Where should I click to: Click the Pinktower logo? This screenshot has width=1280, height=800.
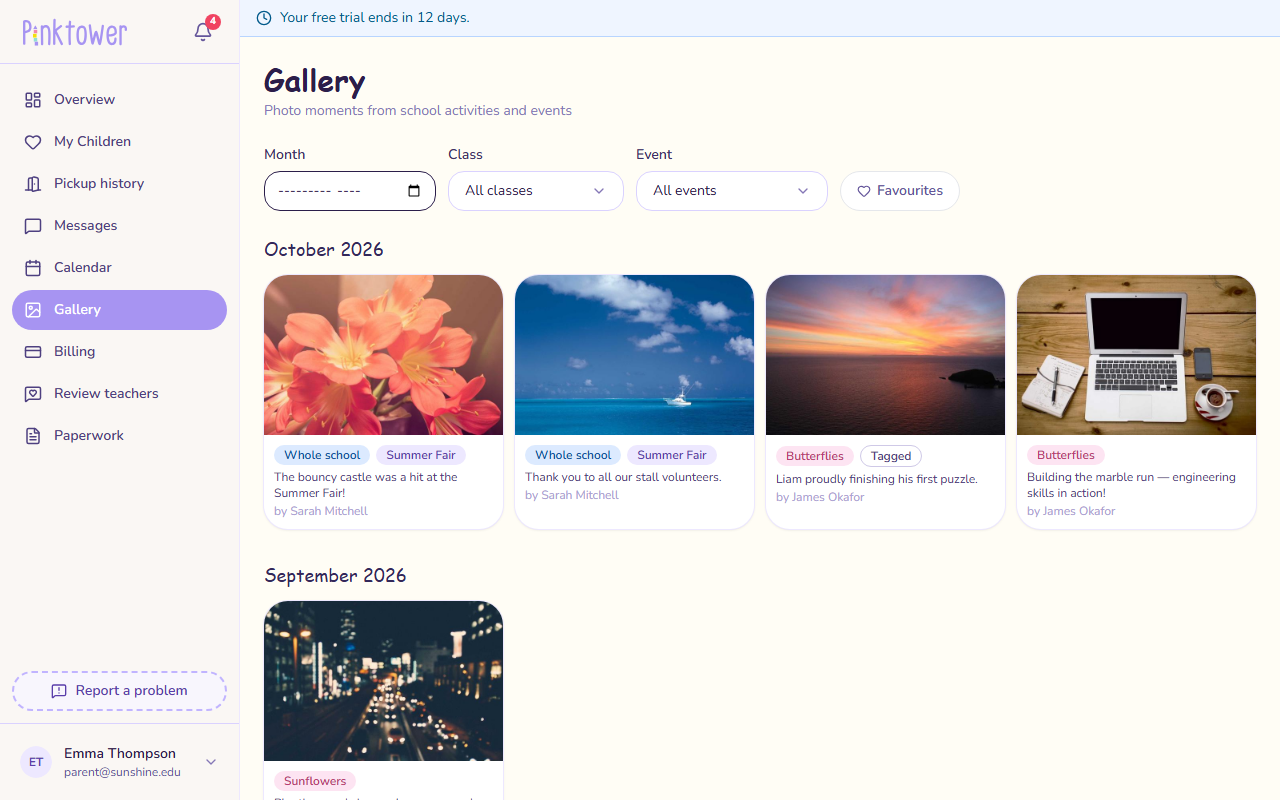coord(75,33)
